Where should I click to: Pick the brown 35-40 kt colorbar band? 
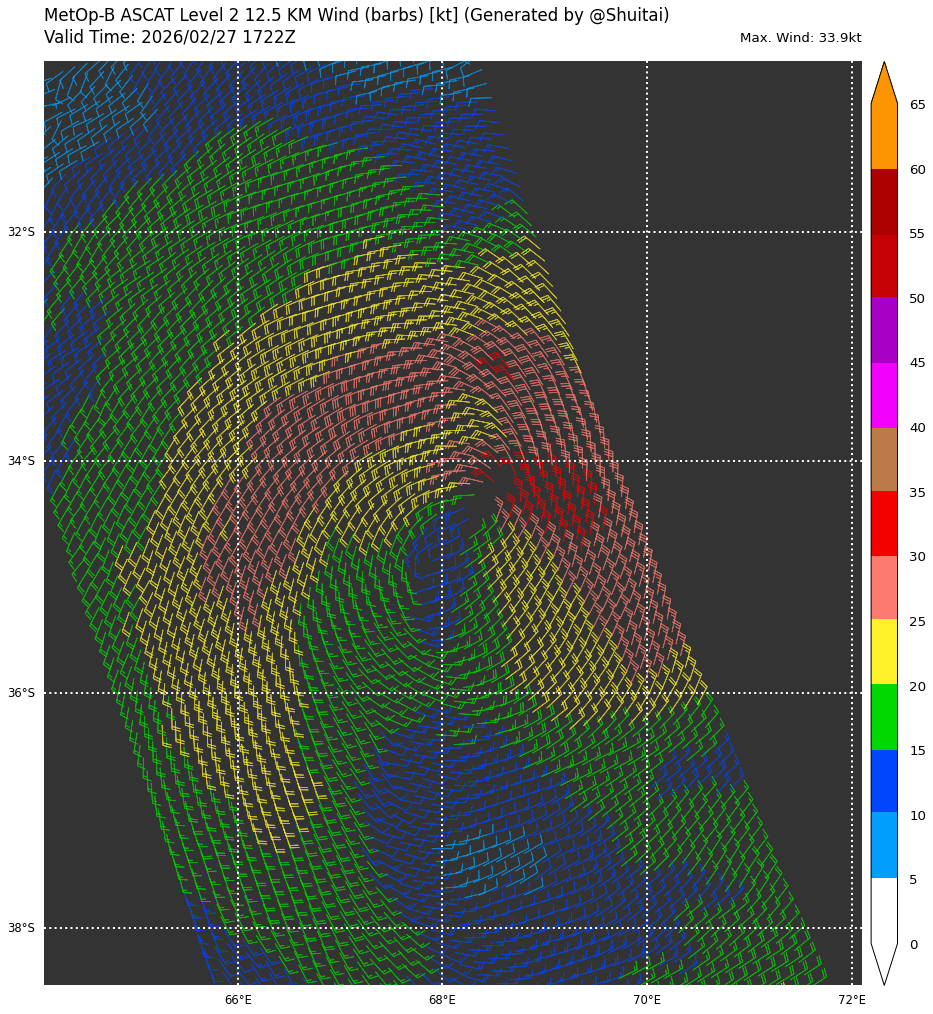884,459
